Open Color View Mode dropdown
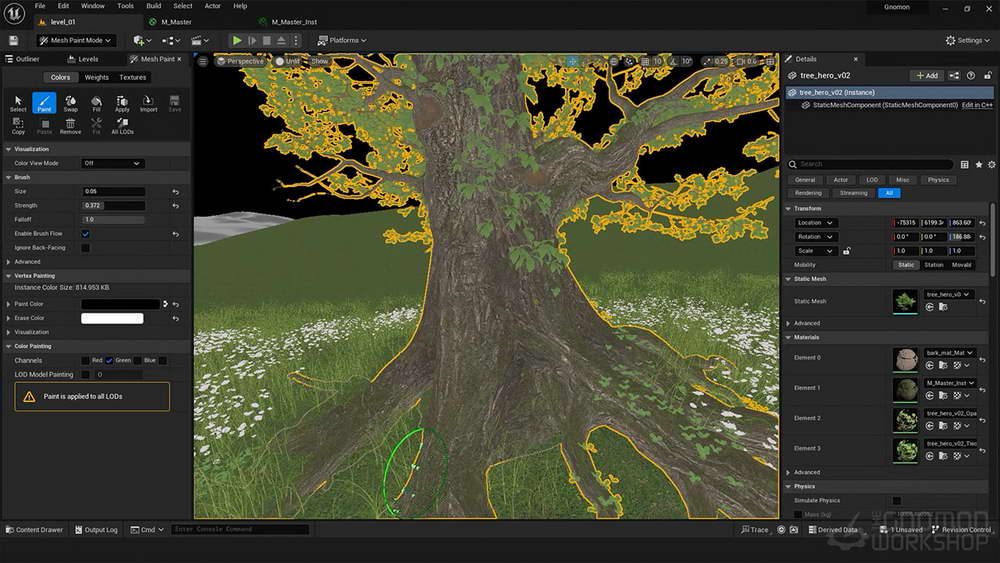Viewport: 1000px width, 563px height. (112, 163)
